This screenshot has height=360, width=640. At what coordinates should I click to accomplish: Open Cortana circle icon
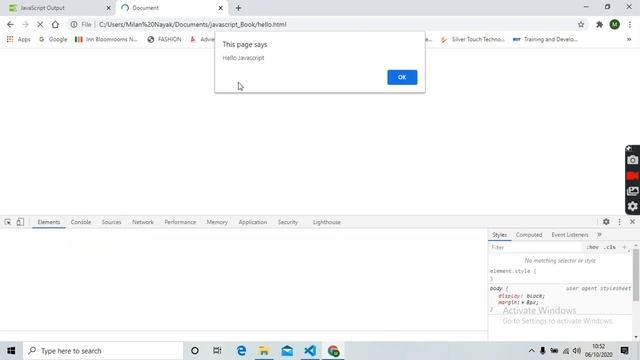coord(195,351)
